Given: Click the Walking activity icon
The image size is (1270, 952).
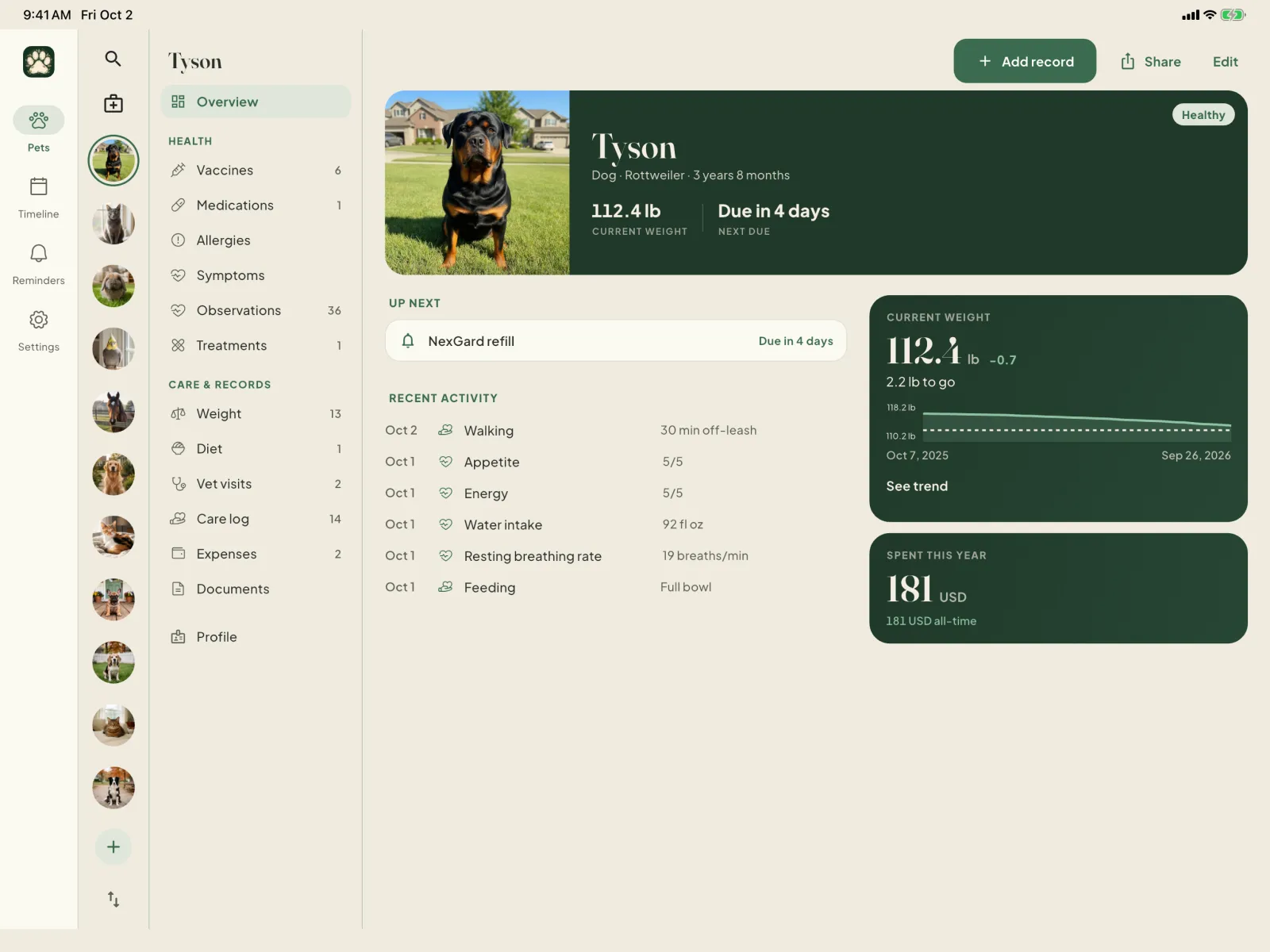Looking at the screenshot, I should tap(446, 429).
